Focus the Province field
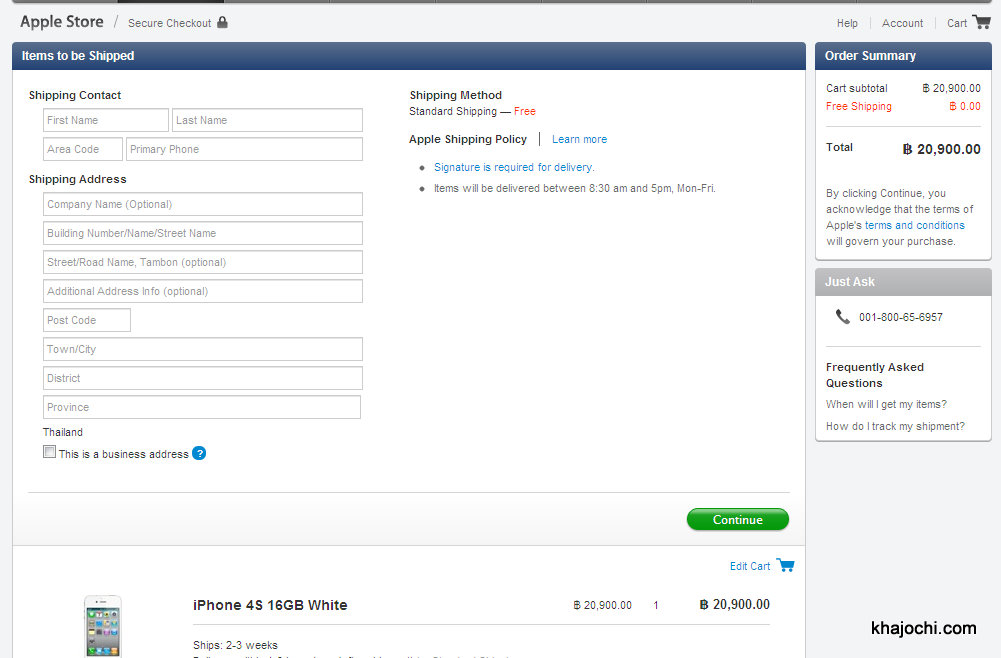1001x658 pixels. (x=202, y=407)
